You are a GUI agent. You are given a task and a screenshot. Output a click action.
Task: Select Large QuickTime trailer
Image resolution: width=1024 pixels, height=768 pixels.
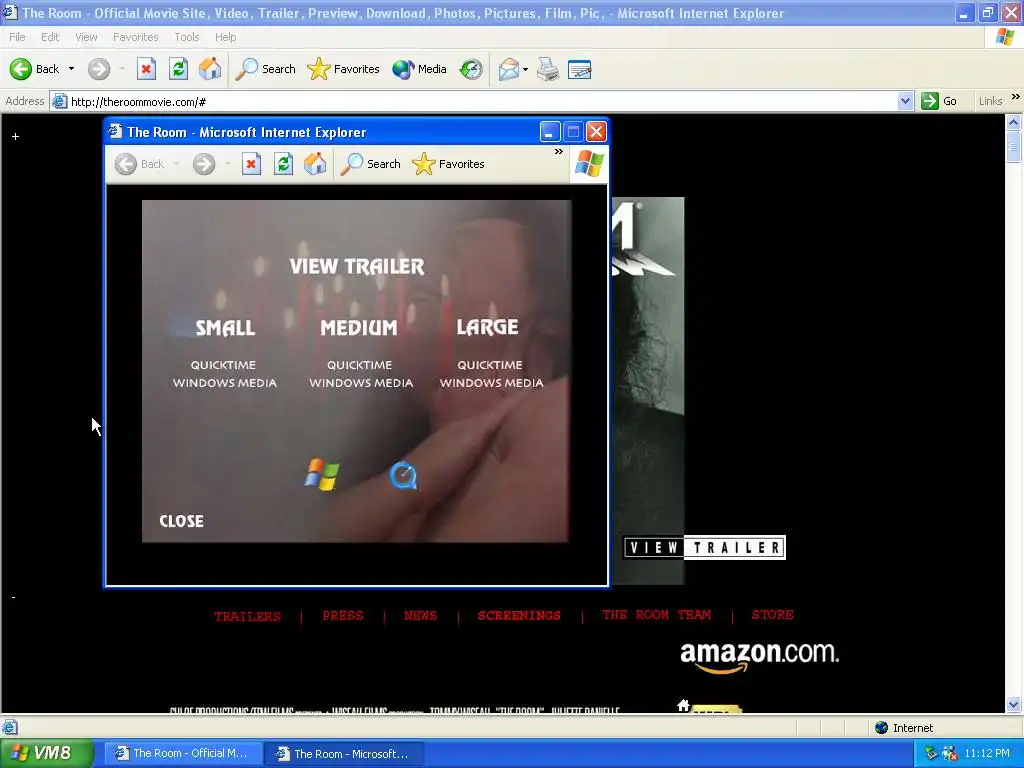tap(490, 365)
